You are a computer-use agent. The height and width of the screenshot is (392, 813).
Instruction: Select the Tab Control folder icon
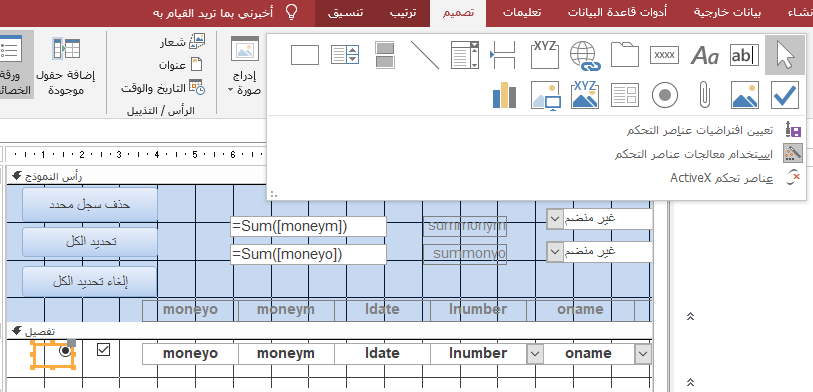tap(624, 55)
